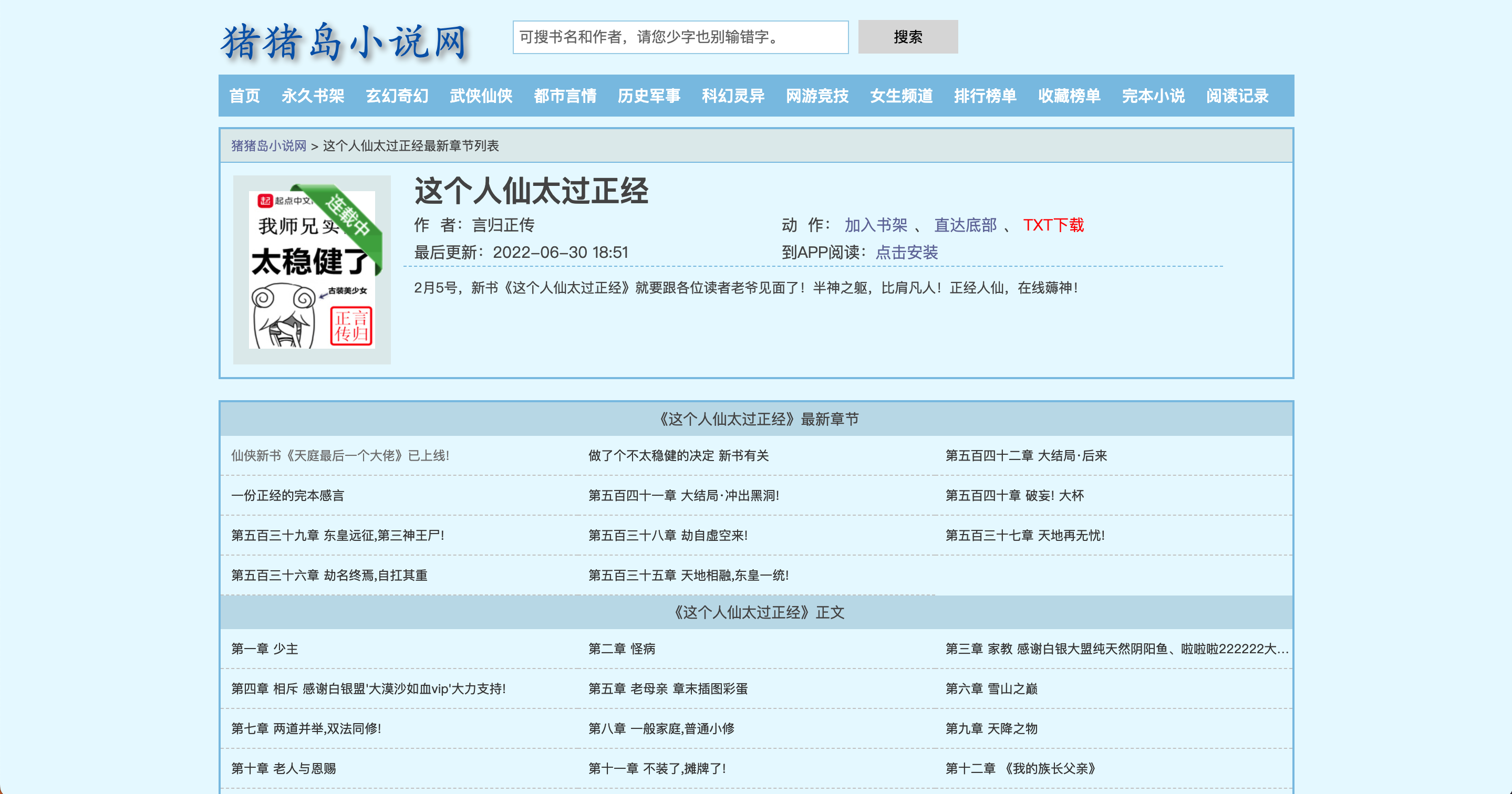Image resolution: width=1512 pixels, height=794 pixels.
Task: Go to 永久书架 in the navigation bar
Action: pyautogui.click(x=312, y=96)
